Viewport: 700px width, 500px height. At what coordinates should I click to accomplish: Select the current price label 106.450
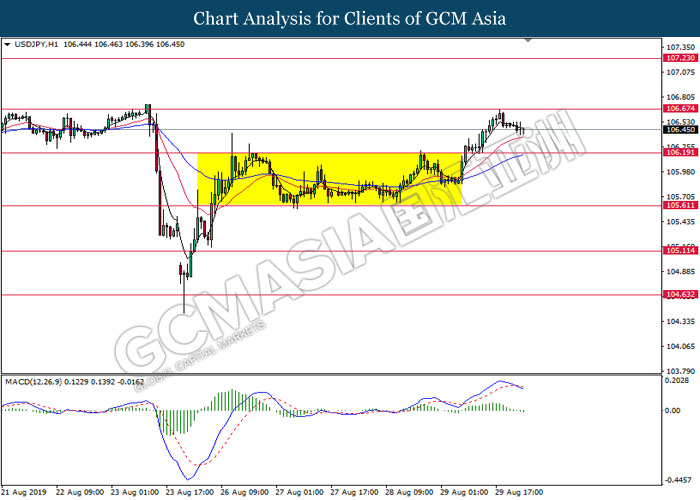(680, 129)
